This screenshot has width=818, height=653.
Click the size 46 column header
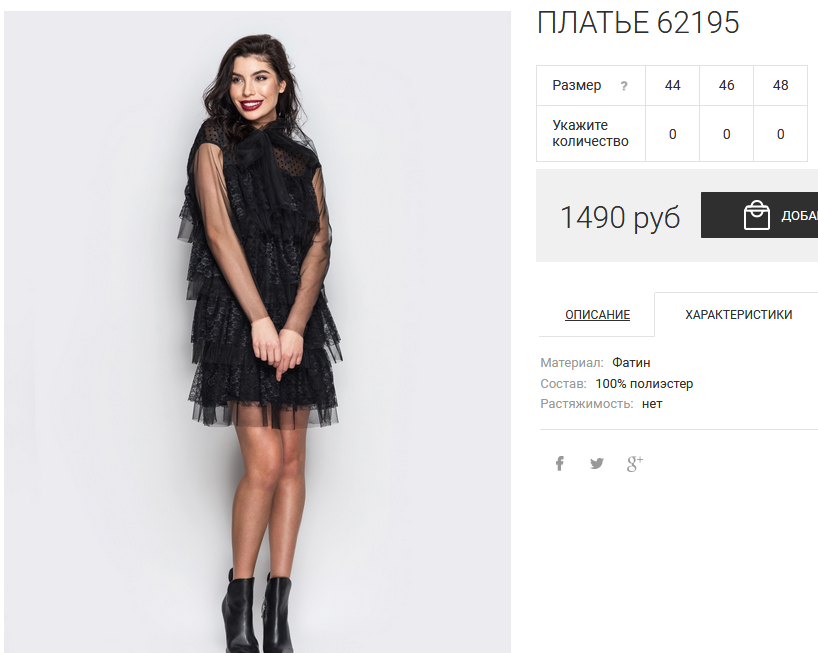pyautogui.click(x=726, y=86)
